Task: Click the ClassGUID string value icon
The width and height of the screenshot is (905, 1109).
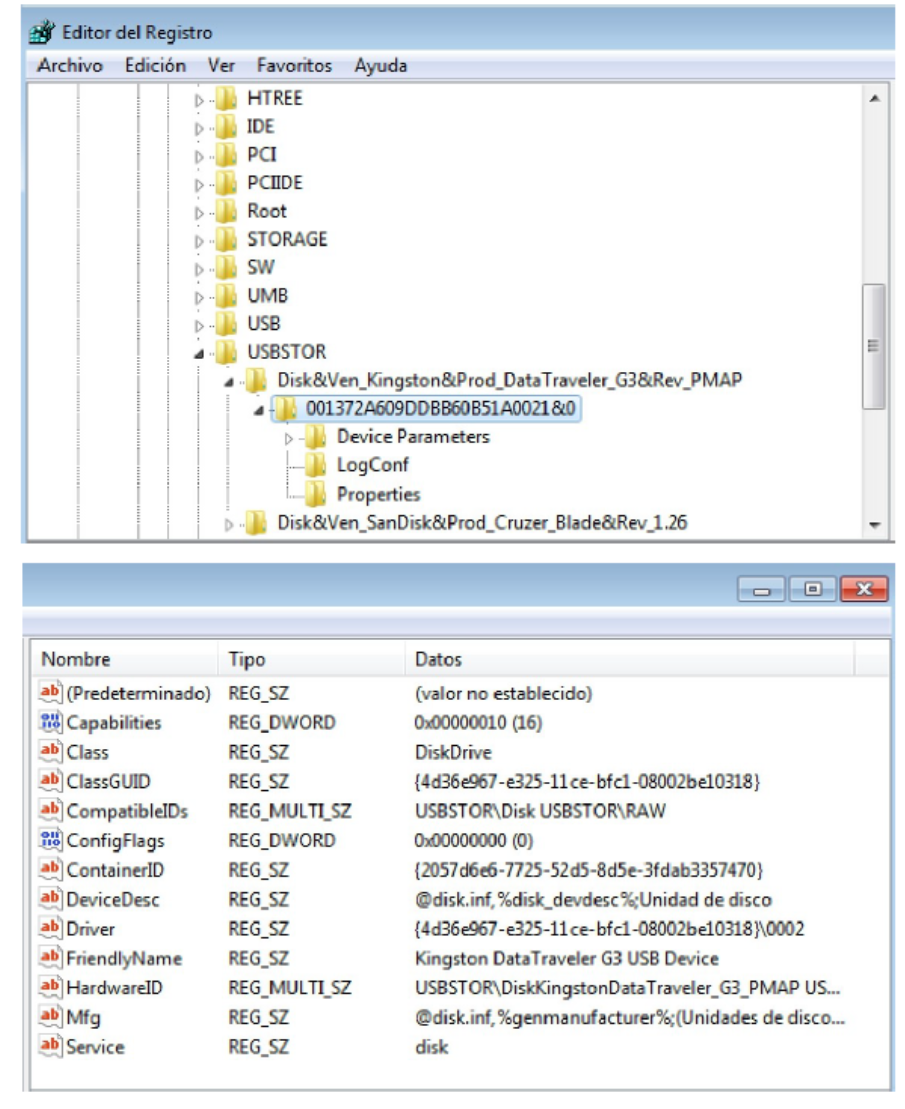Action: tap(51, 780)
